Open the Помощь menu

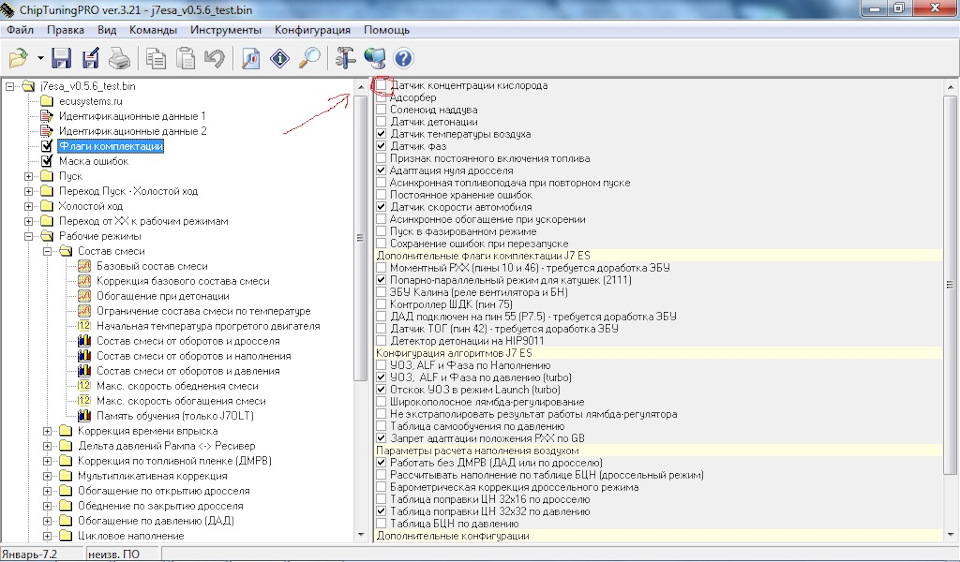click(x=386, y=30)
